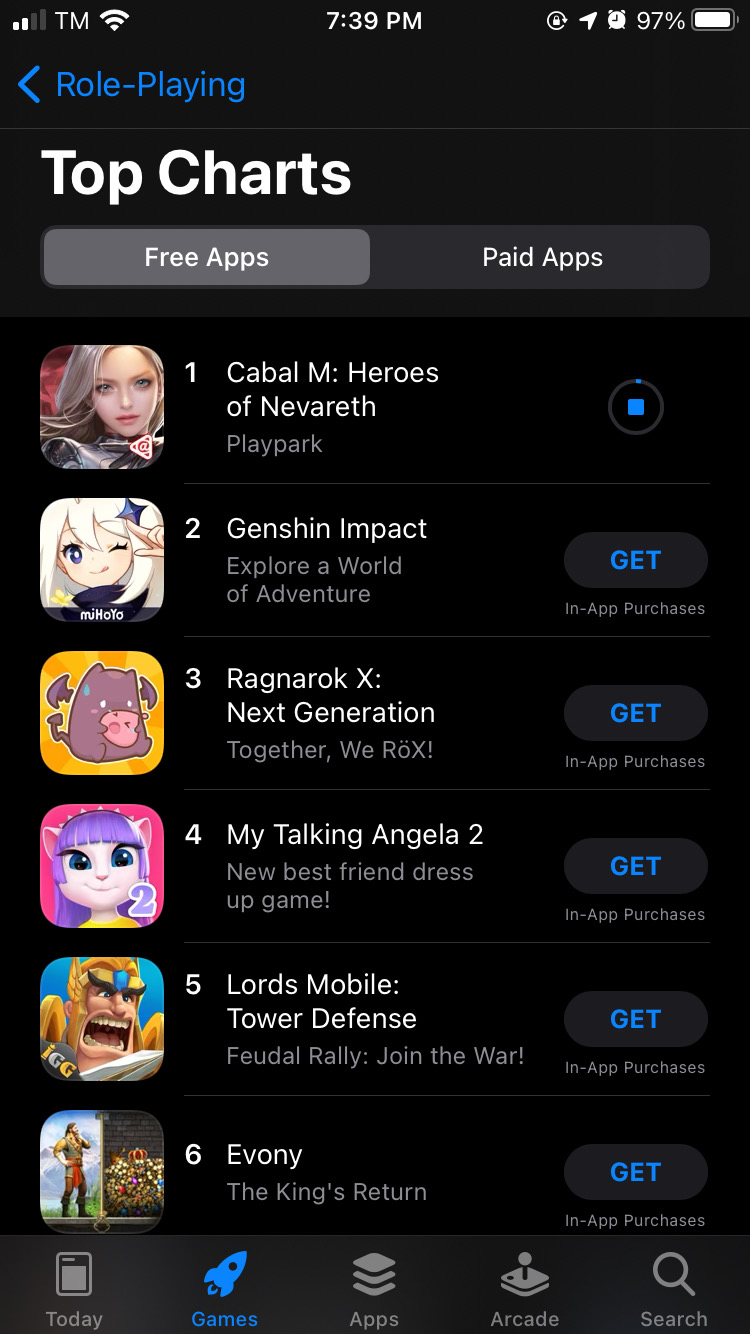Tap the Genshin Impact app icon
The width and height of the screenshot is (750, 1334).
pos(102,560)
